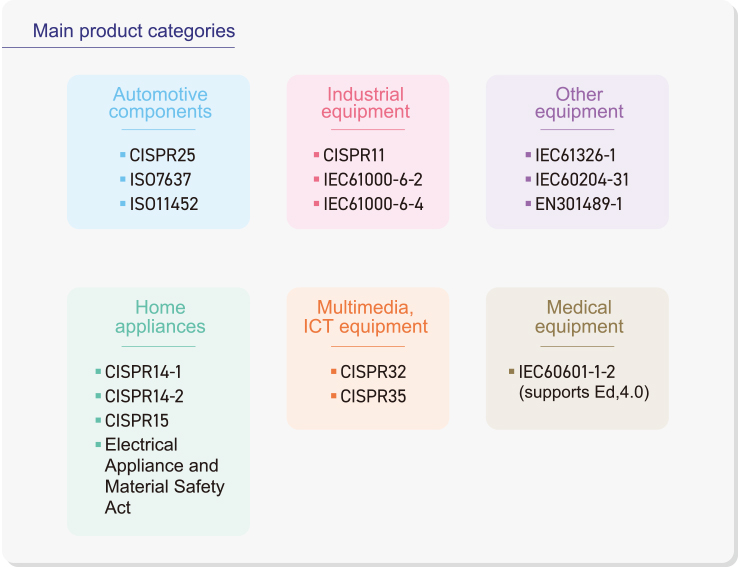740x567 pixels.
Task: Select the IEC61000-6-4 list item
Action: coord(372,204)
